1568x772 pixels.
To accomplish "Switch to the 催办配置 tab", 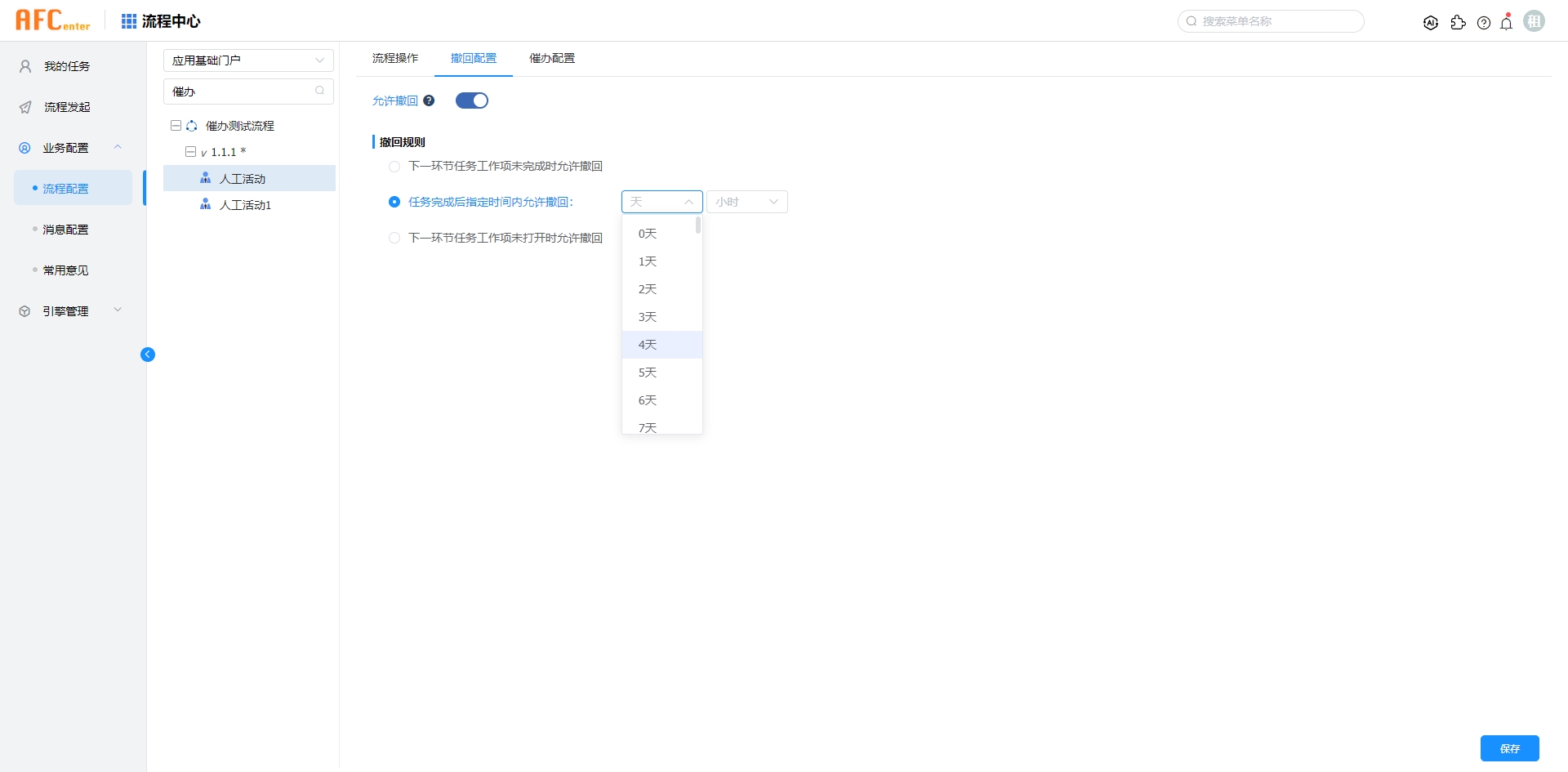I will coord(551,58).
